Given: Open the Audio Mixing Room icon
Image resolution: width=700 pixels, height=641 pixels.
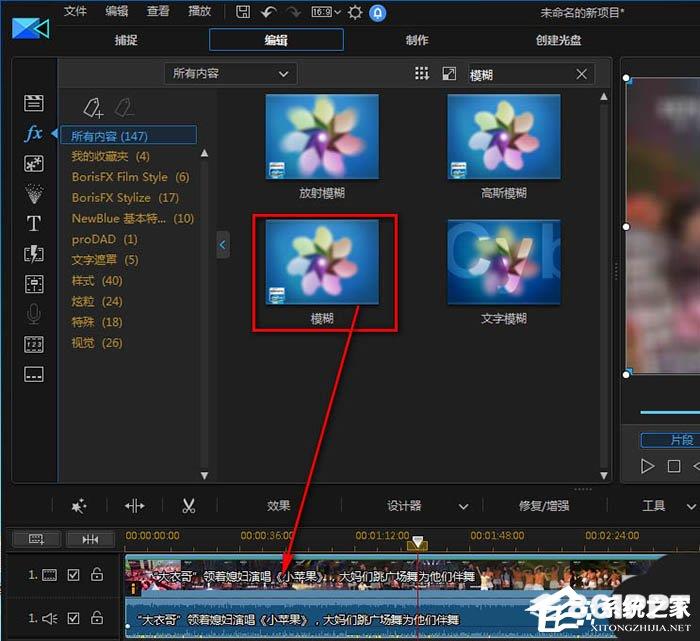Looking at the screenshot, I should (x=33, y=284).
